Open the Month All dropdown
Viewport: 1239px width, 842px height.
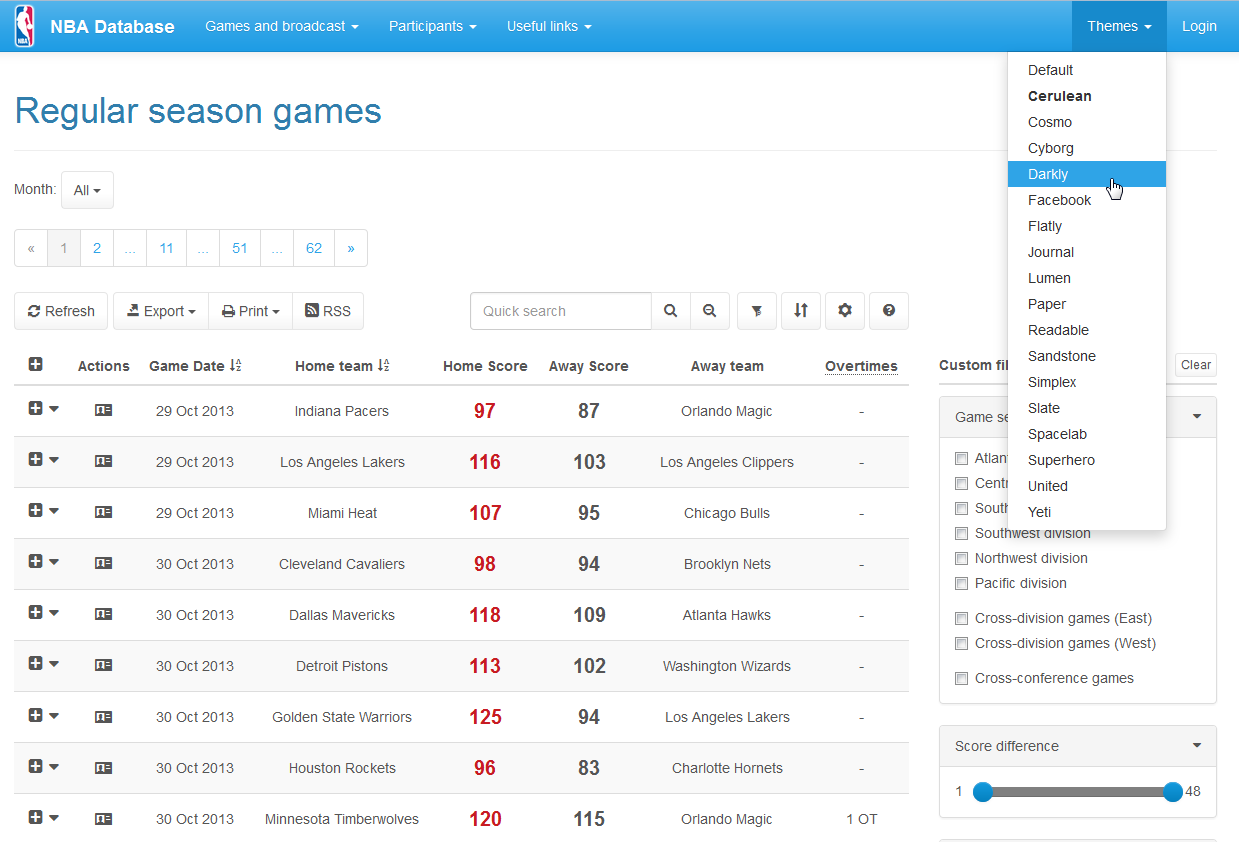[x=87, y=190]
